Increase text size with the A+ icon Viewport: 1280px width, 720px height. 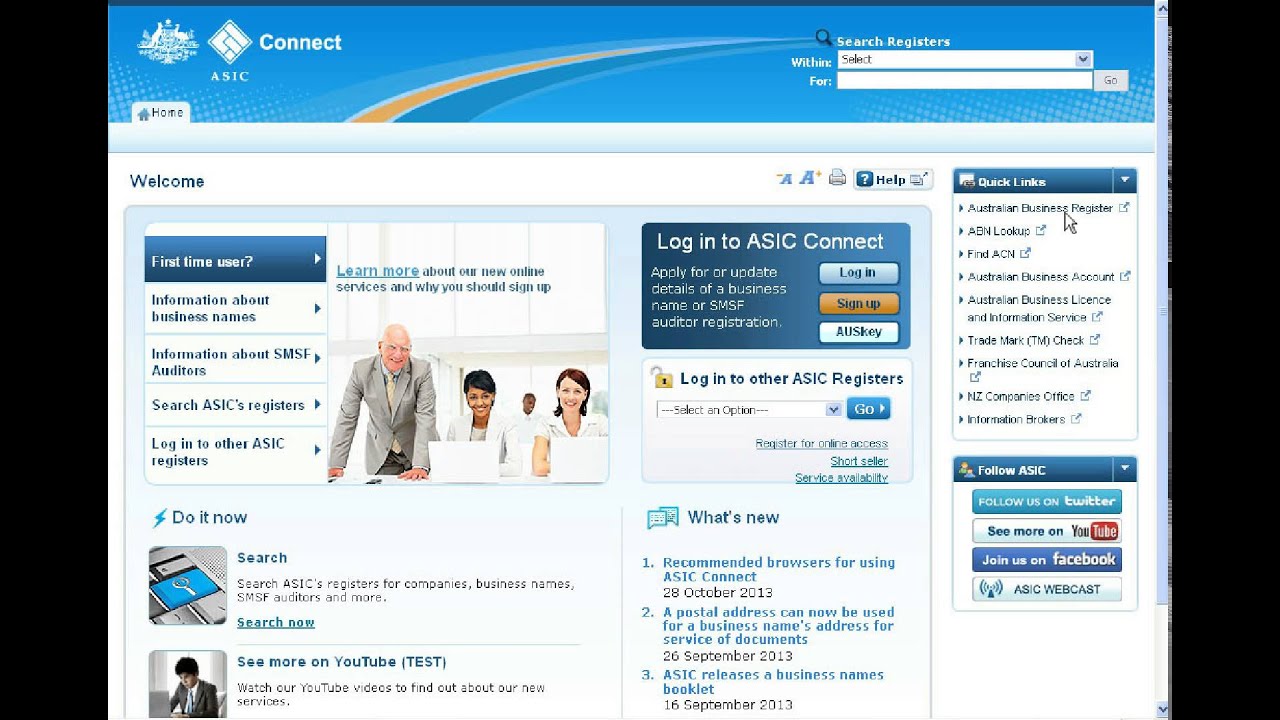coord(810,178)
